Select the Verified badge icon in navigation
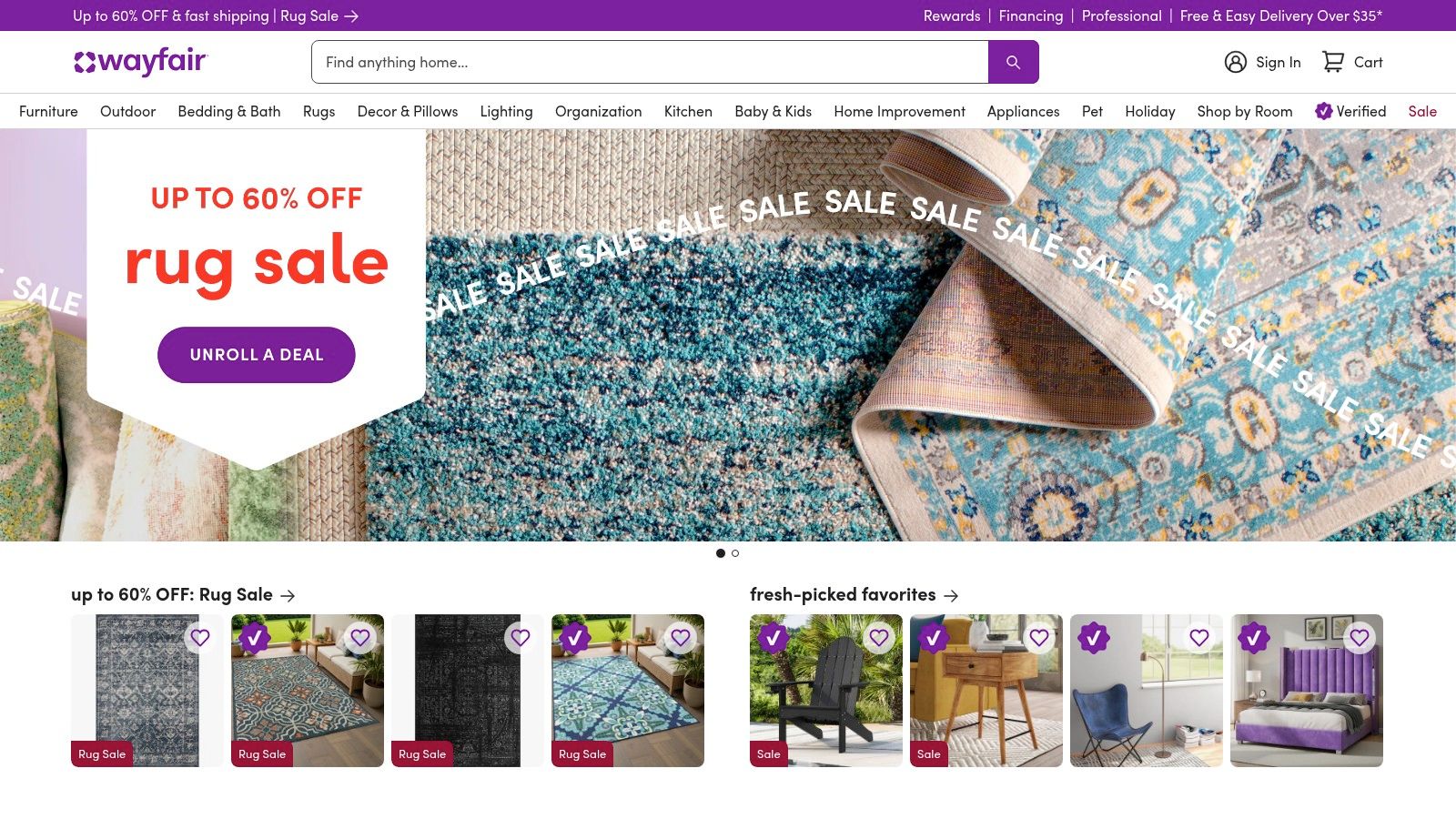This screenshot has height=819, width=1456. point(1321,111)
